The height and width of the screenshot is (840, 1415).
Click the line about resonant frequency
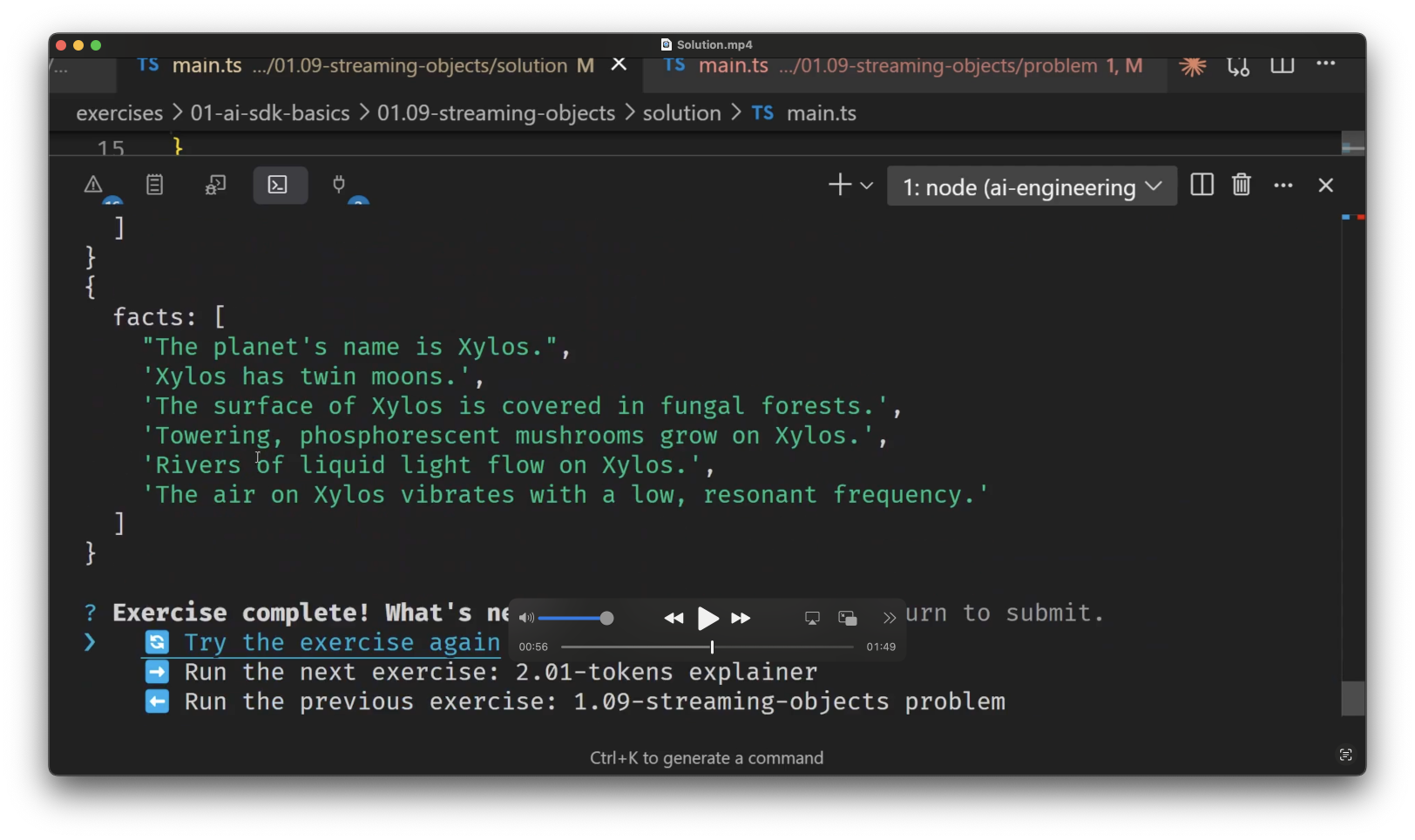565,495
